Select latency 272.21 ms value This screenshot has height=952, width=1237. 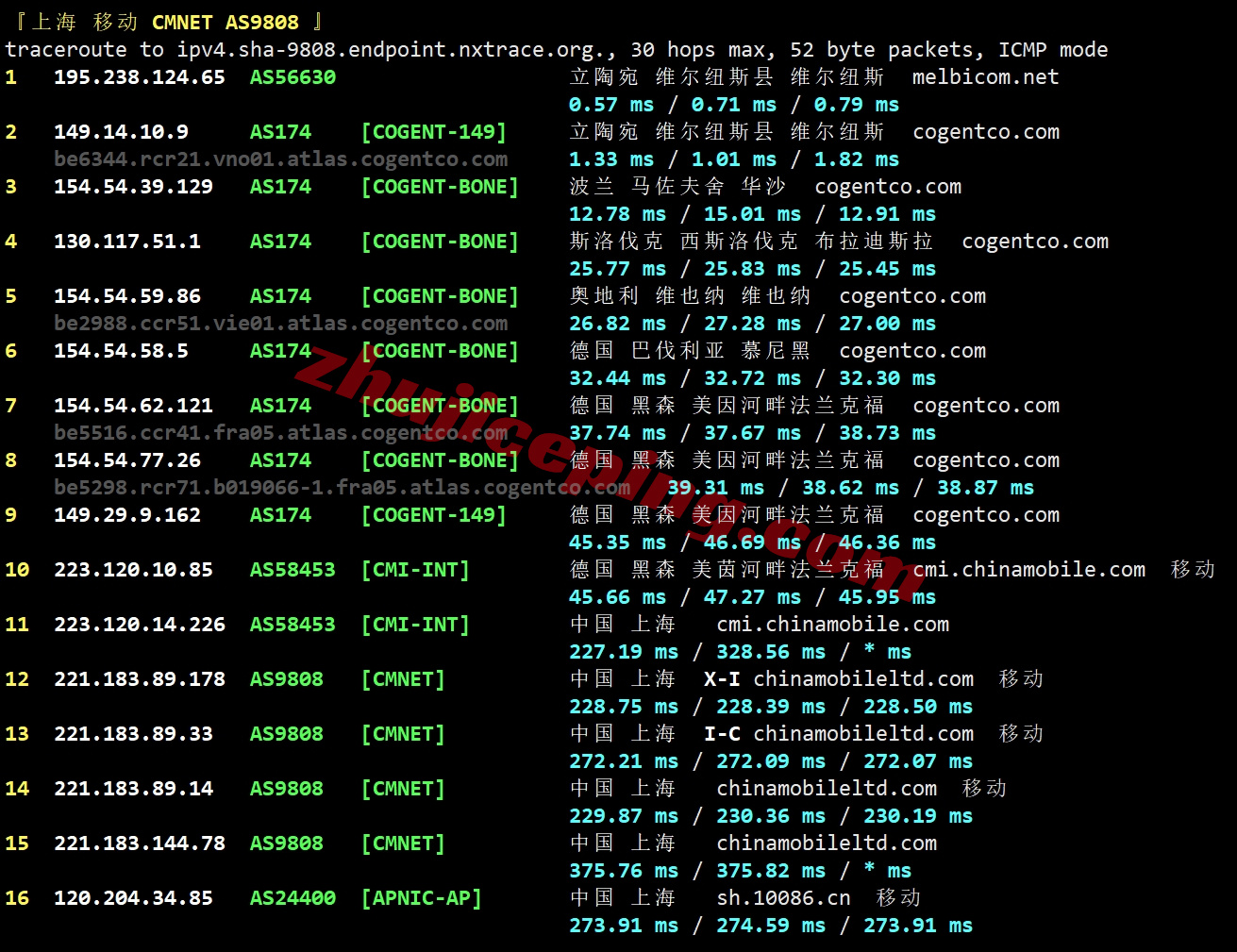click(624, 761)
